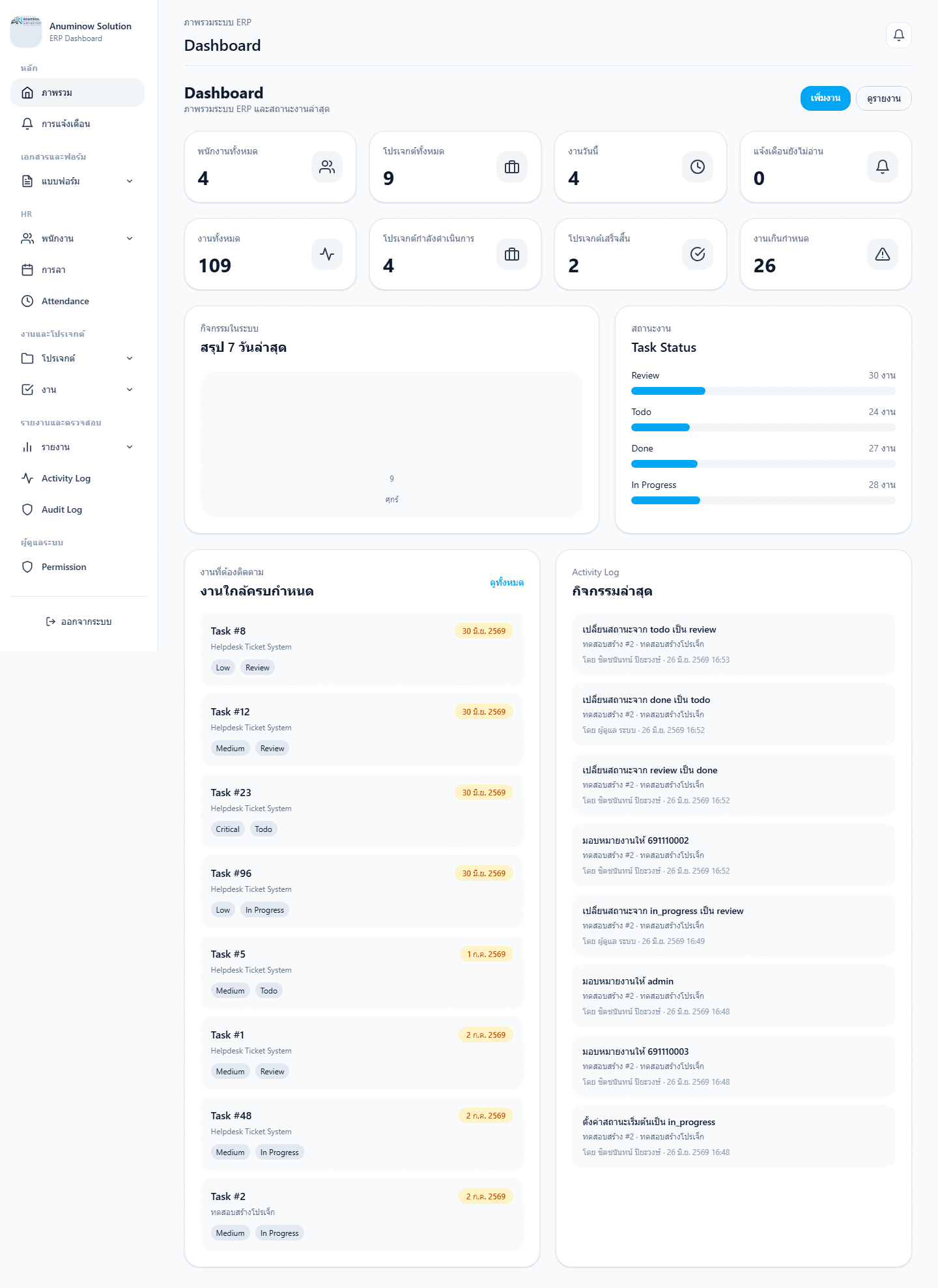Click users icon on พนักงานทั้งหมด card
Viewport: 938px width, 1288px height.
[327, 167]
